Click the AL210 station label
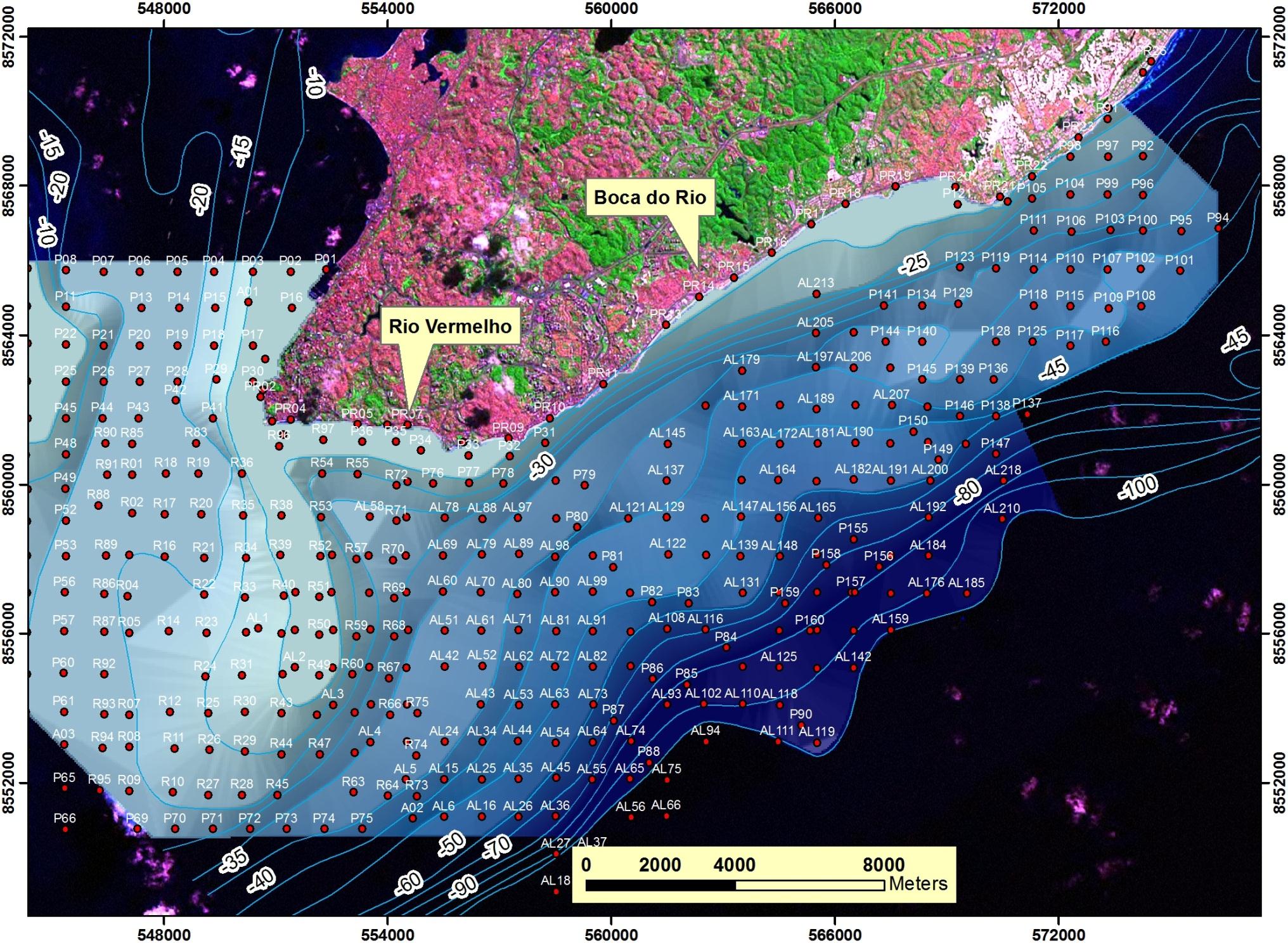 pos(1001,508)
